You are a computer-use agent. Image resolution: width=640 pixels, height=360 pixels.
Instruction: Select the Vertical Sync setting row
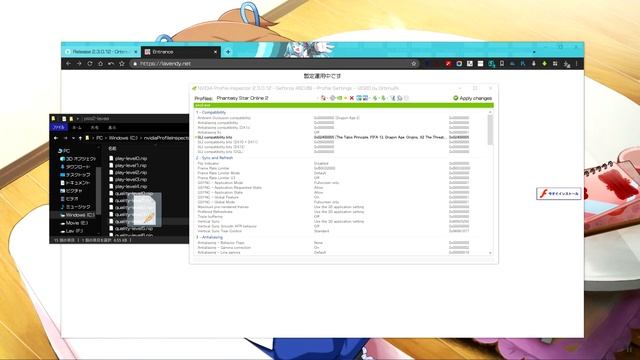tap(341, 221)
